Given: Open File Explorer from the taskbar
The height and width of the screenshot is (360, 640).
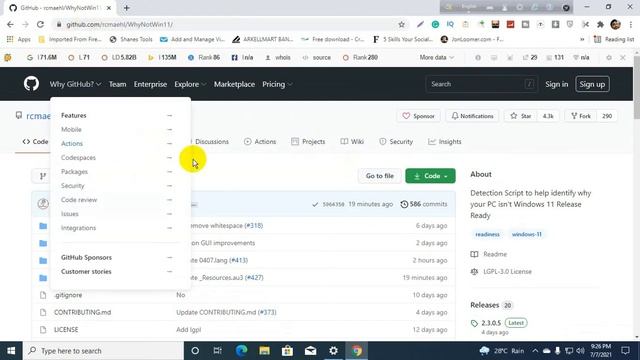Looking at the screenshot, I should pyautogui.click(x=264, y=351).
